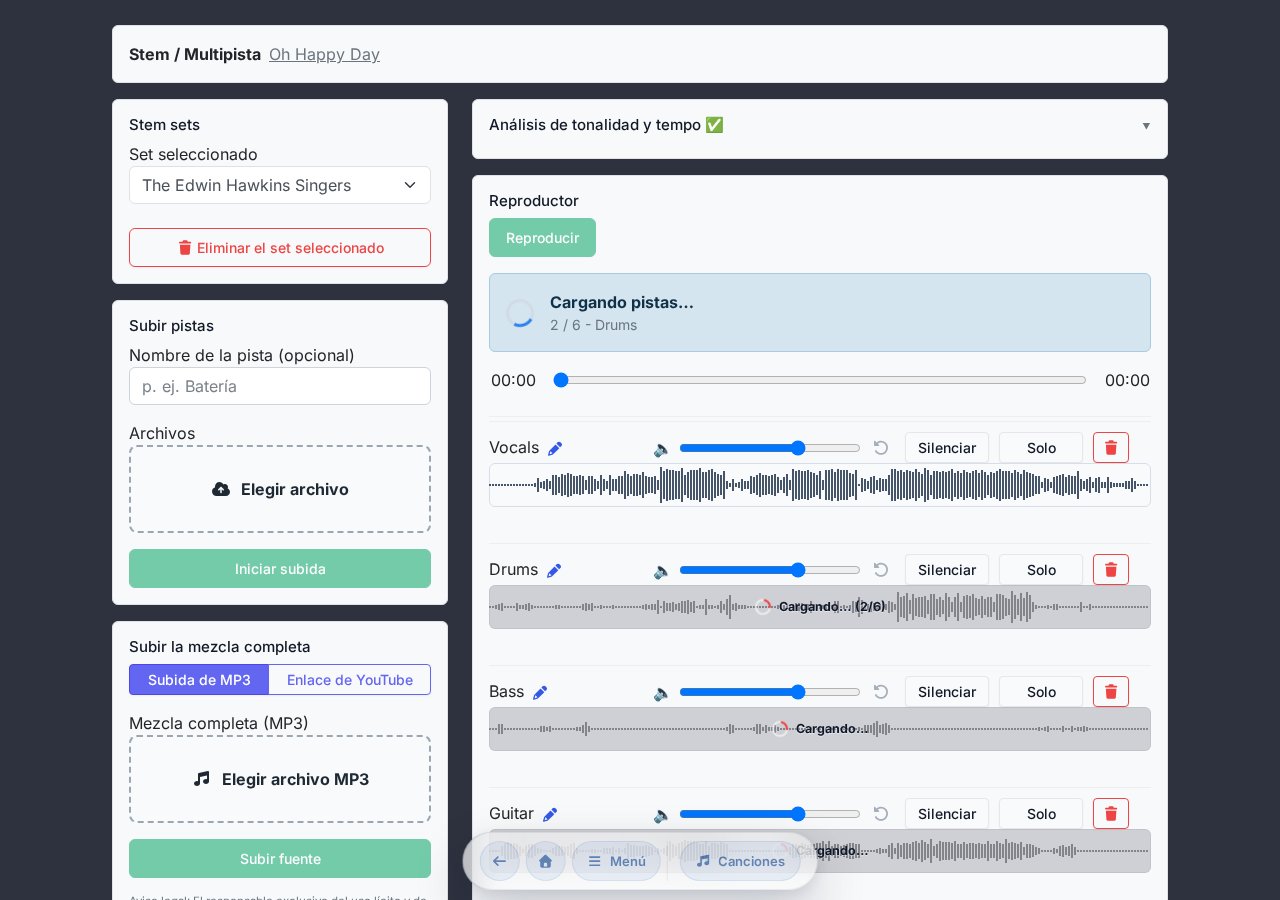This screenshot has width=1280, height=900.
Task: Solo the Drums track
Action: tap(1041, 569)
